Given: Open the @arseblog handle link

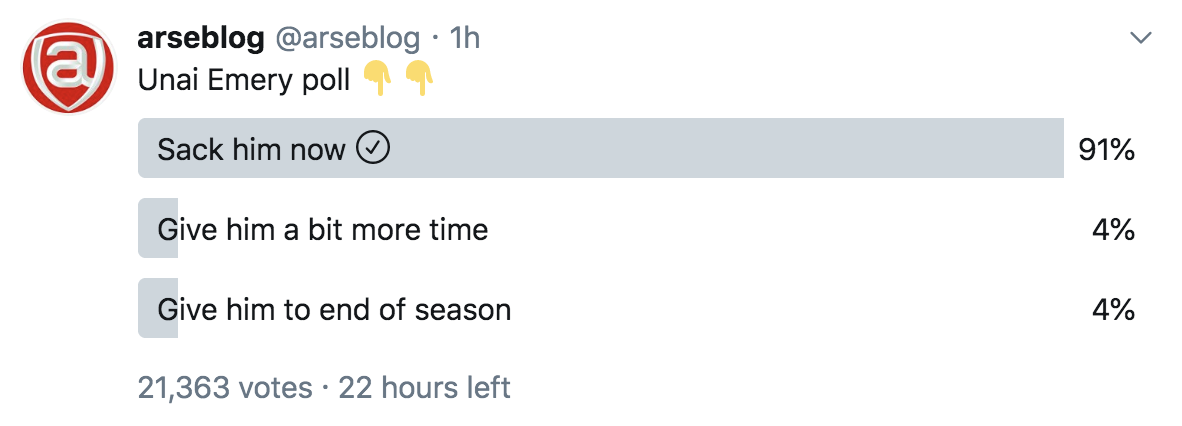Looking at the screenshot, I should [x=348, y=38].
